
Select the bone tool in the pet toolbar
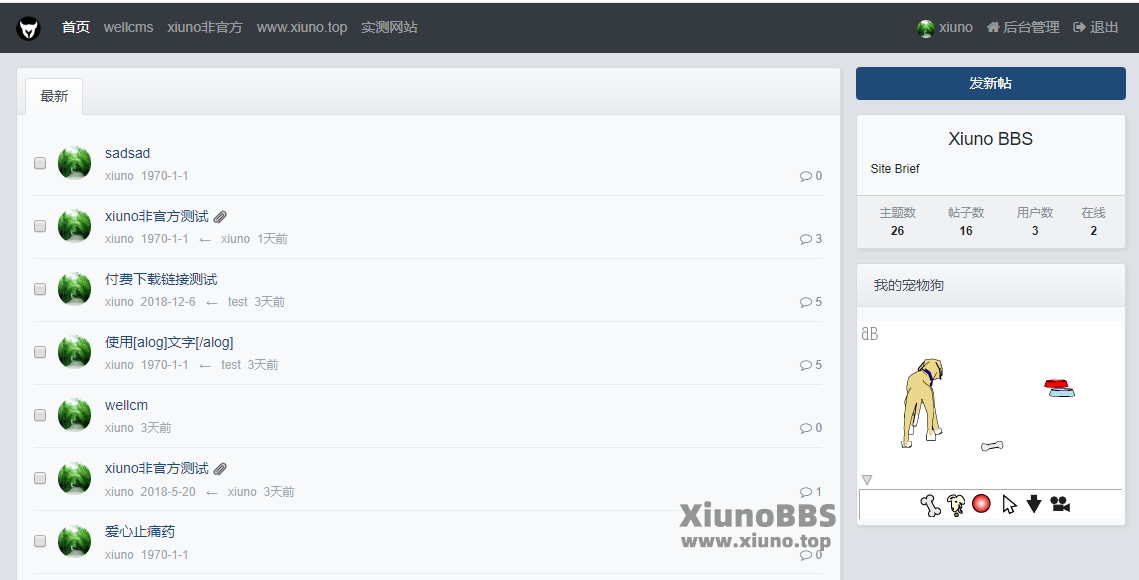point(931,505)
